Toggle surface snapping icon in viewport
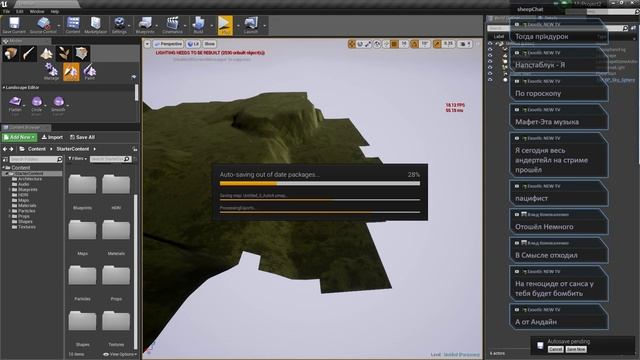Viewport: 640px width, 360px height. [386, 44]
